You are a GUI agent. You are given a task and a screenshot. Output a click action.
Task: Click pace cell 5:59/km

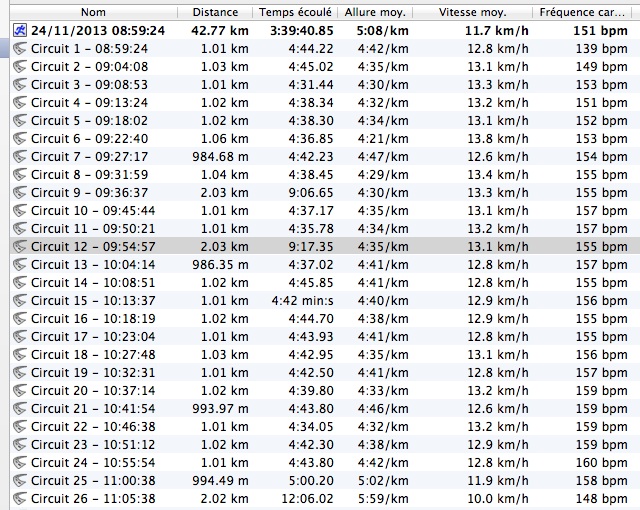pos(383,499)
